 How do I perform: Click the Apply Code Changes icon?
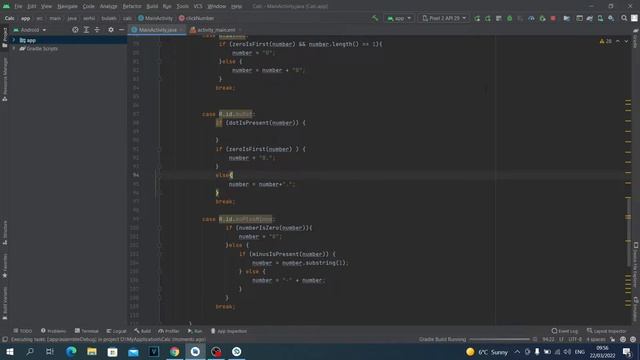tap(488, 18)
